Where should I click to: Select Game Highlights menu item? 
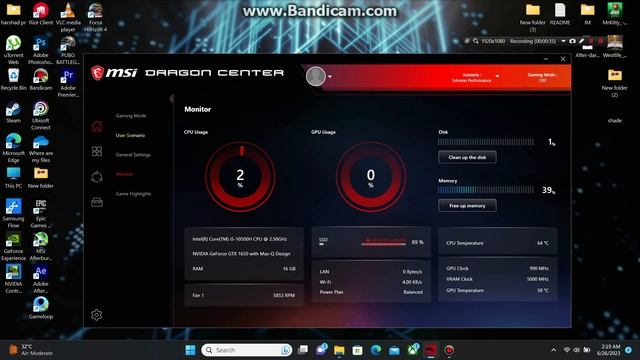[x=133, y=194]
